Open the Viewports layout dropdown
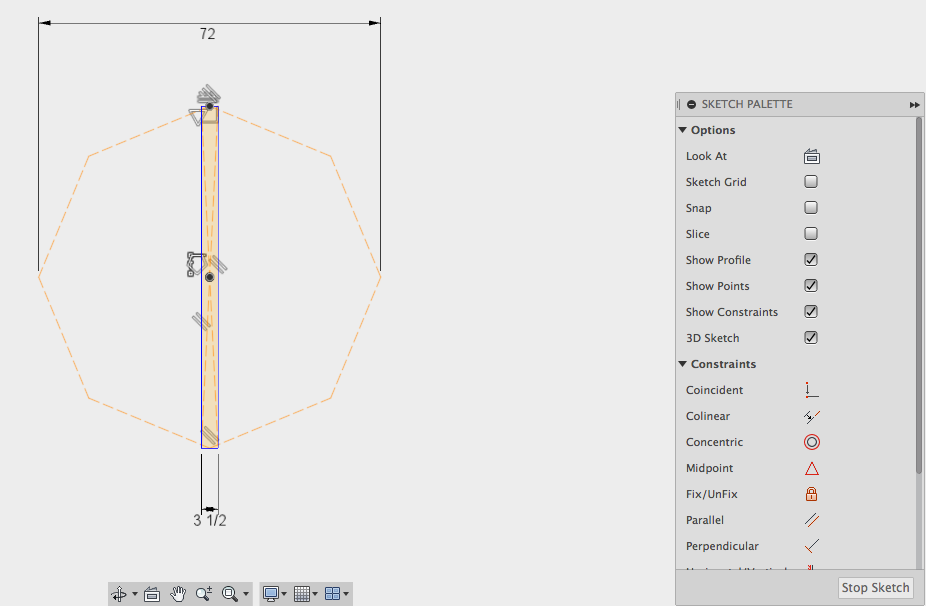 336,593
